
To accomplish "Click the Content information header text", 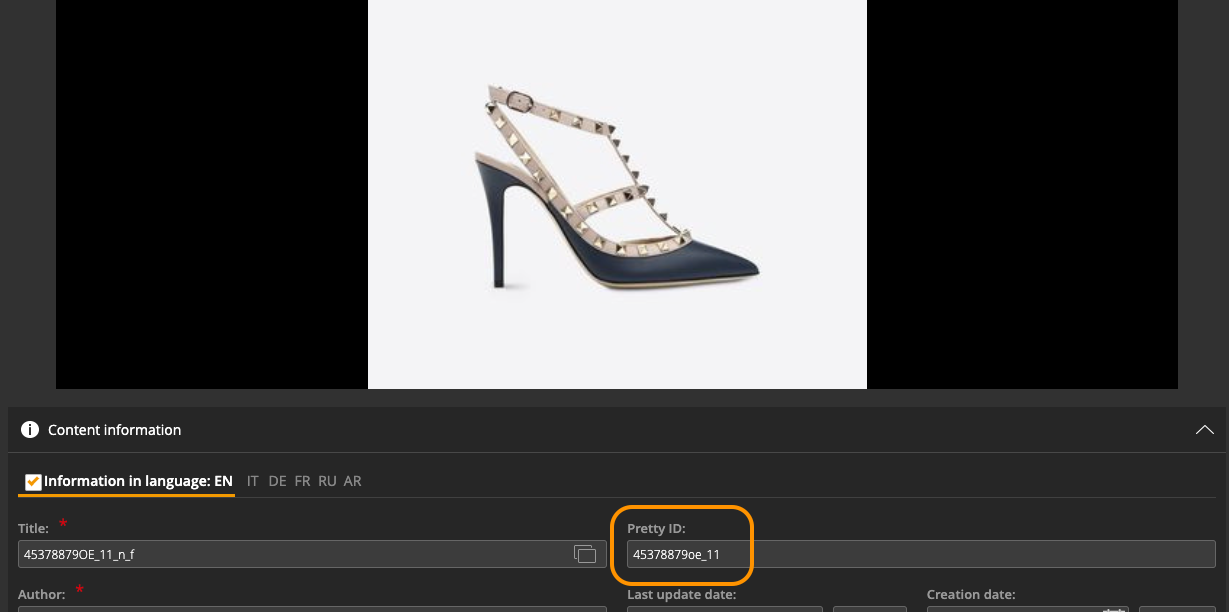I will point(115,430).
